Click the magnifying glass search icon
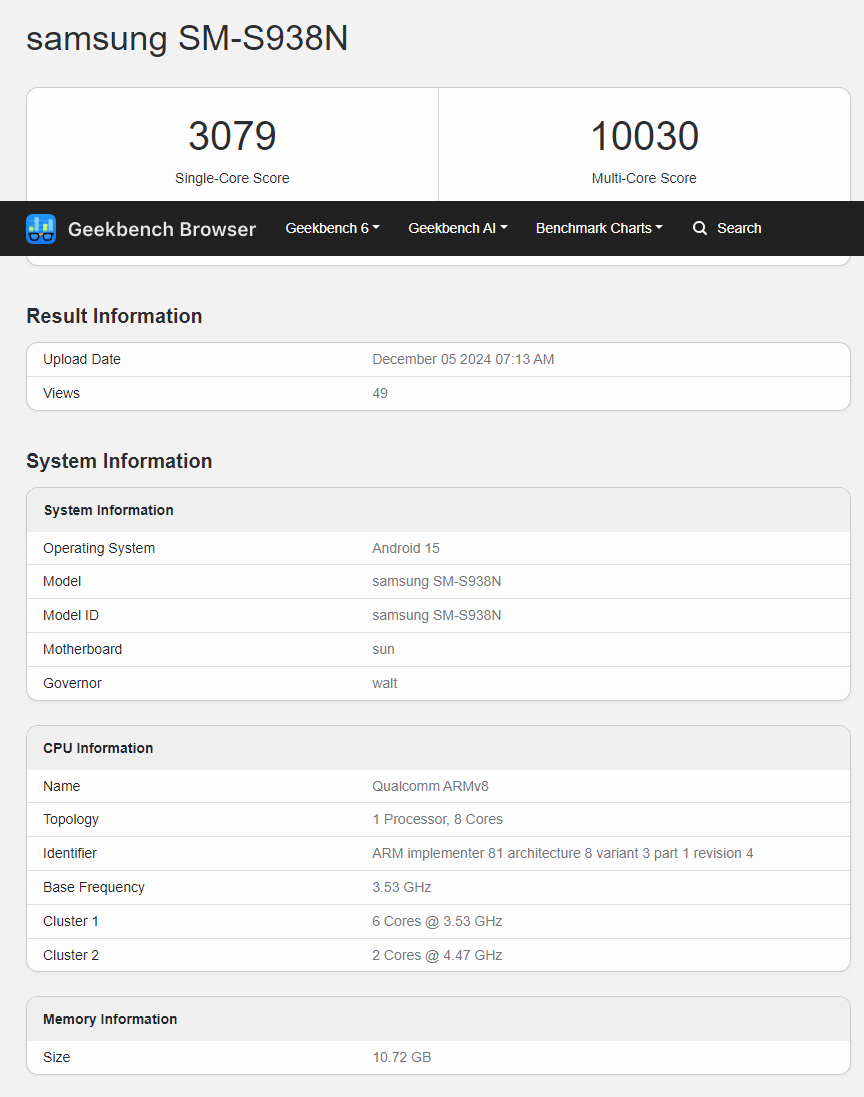This screenshot has height=1097, width=864. click(x=700, y=228)
